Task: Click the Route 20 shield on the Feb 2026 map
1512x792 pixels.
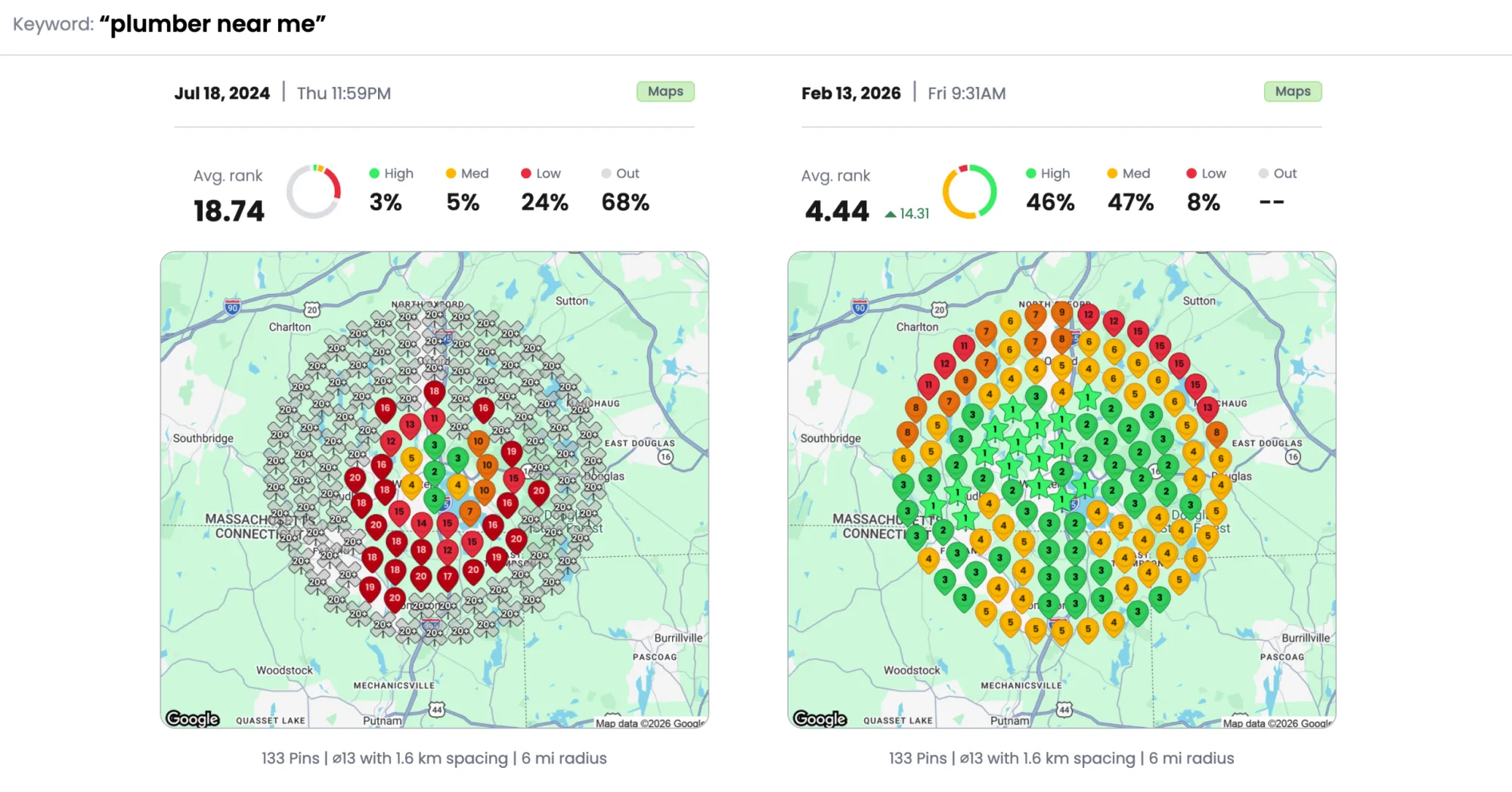Action: 939,310
